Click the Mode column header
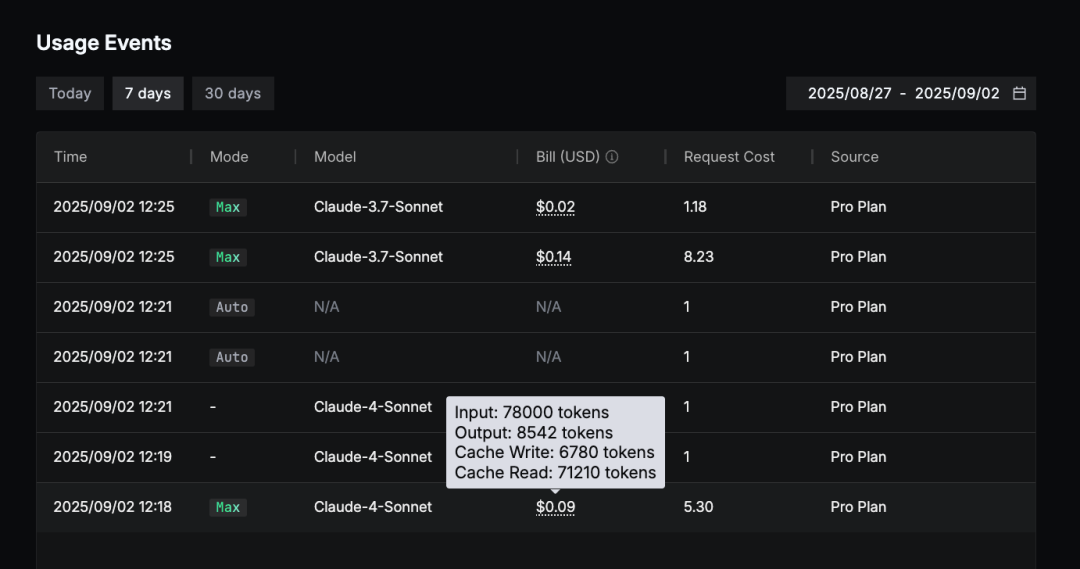 pos(229,157)
